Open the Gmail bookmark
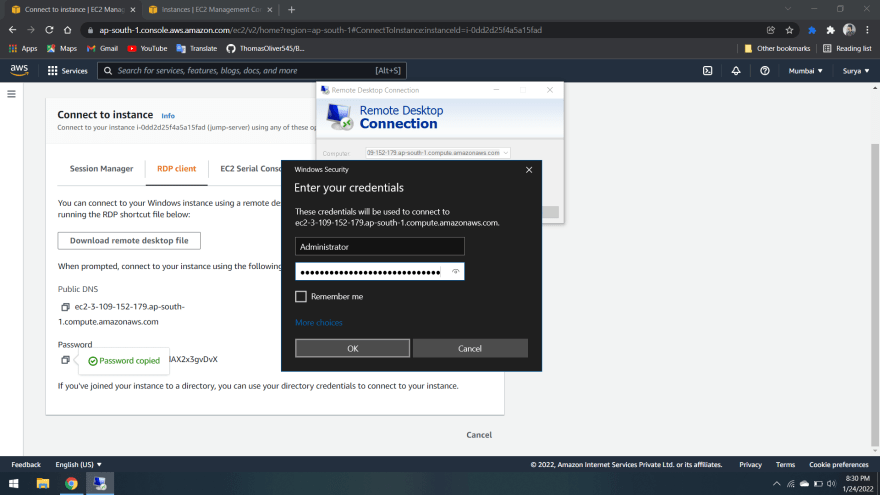 click(x=102, y=48)
